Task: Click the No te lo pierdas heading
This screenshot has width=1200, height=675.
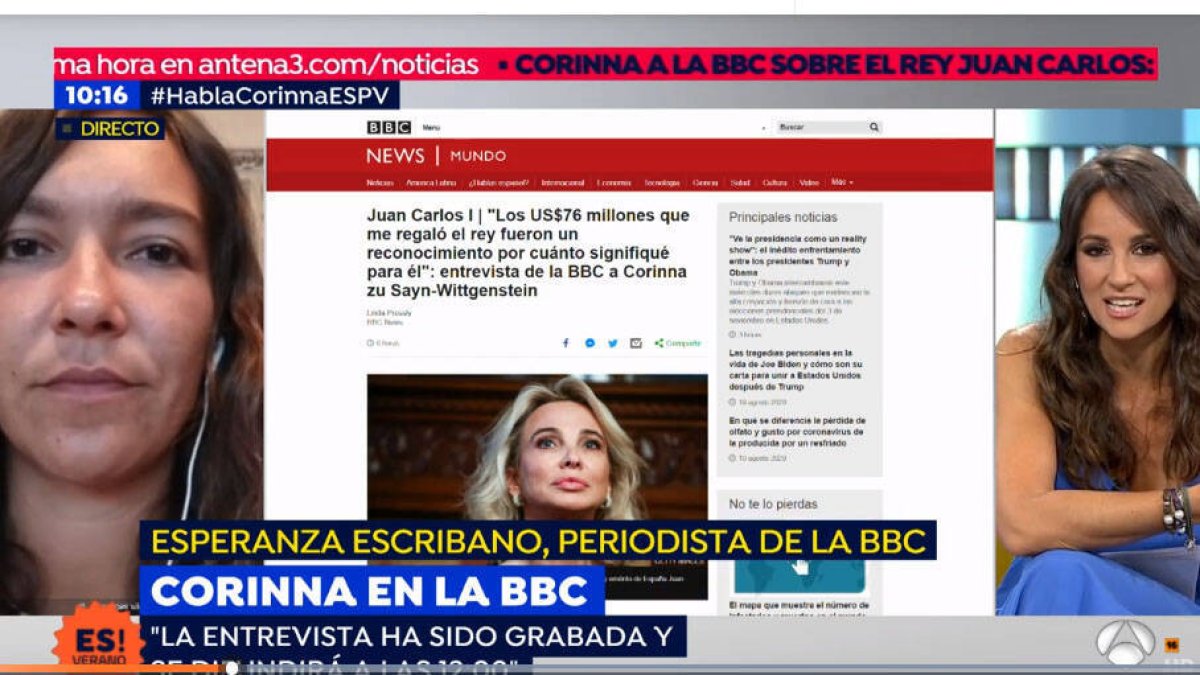Action: [773, 504]
